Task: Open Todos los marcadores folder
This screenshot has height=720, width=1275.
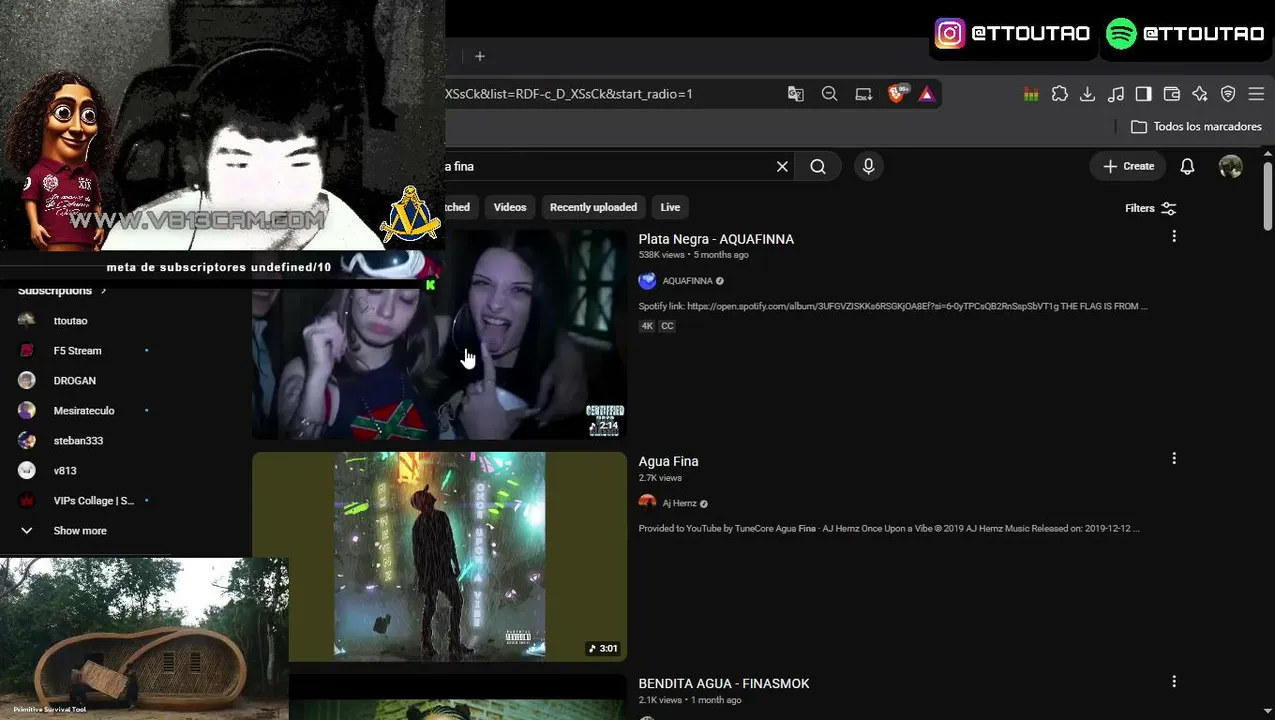Action: click(x=1196, y=127)
